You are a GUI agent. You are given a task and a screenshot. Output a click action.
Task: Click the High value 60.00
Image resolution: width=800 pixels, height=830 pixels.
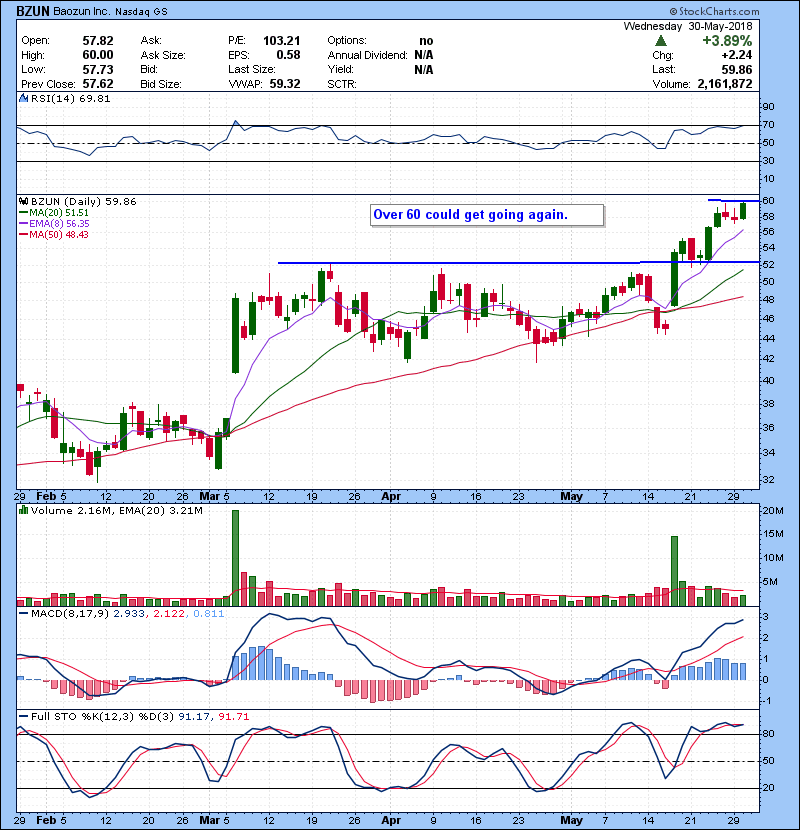point(97,55)
